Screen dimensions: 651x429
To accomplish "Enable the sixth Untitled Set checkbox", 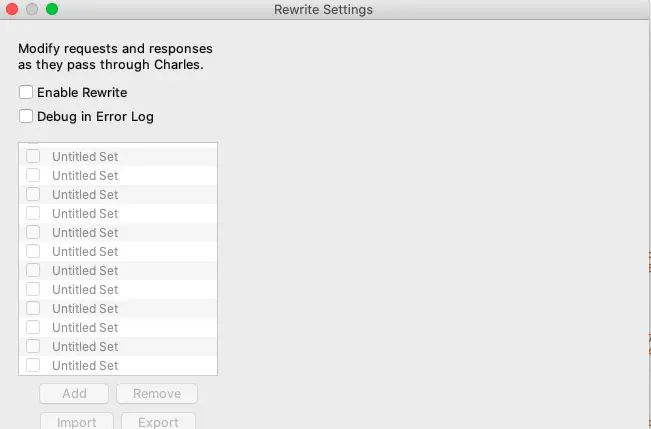I will click(x=33, y=251).
